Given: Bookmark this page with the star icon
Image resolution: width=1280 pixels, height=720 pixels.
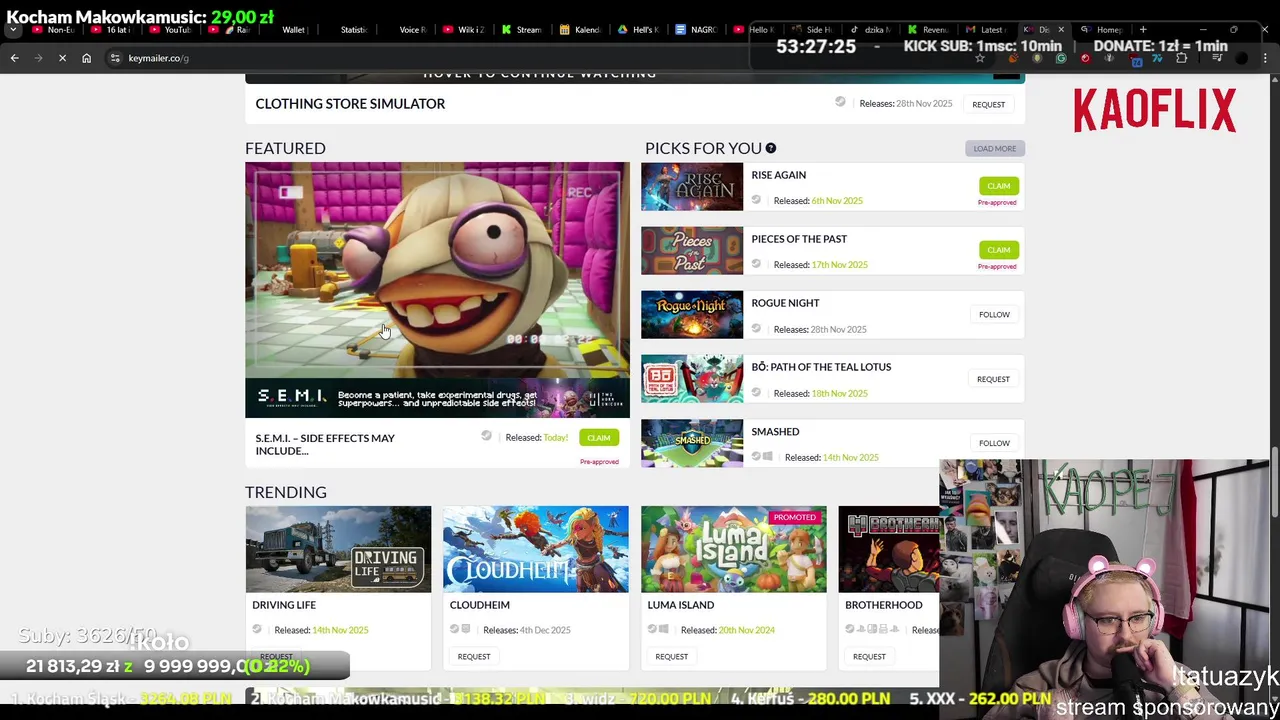Looking at the screenshot, I should (980, 58).
